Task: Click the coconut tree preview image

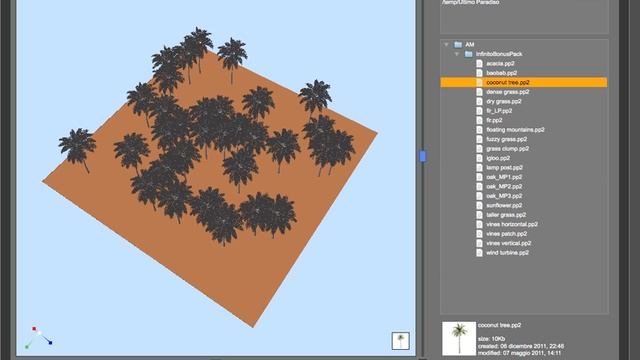Action: point(459,338)
